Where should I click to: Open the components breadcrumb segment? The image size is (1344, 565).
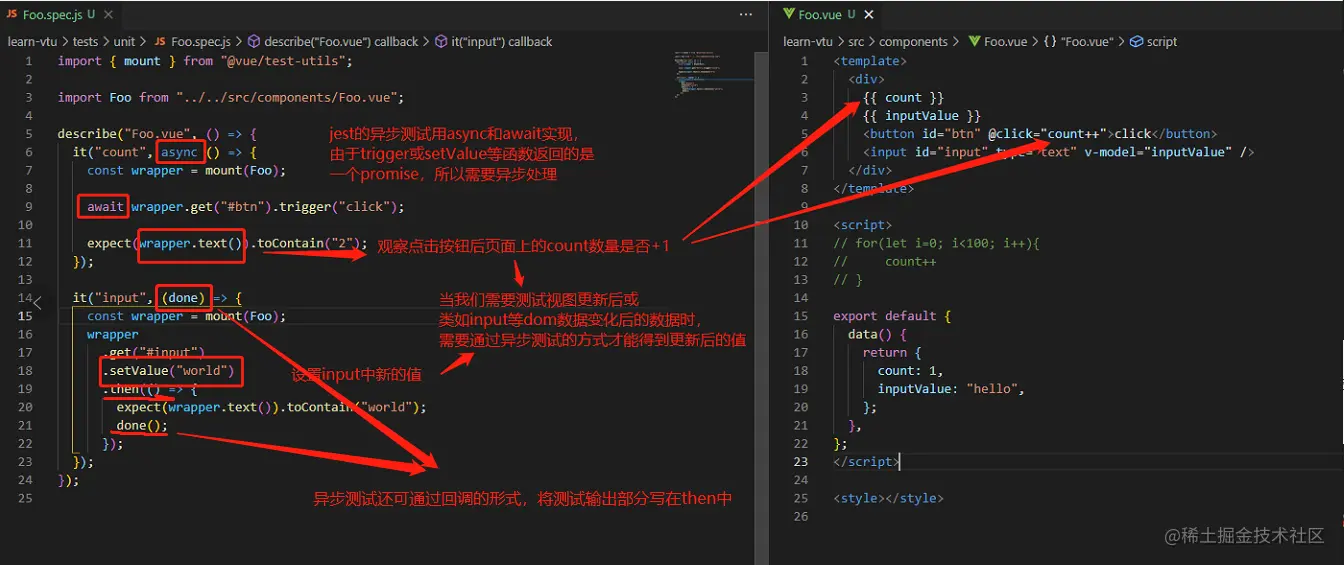click(913, 42)
